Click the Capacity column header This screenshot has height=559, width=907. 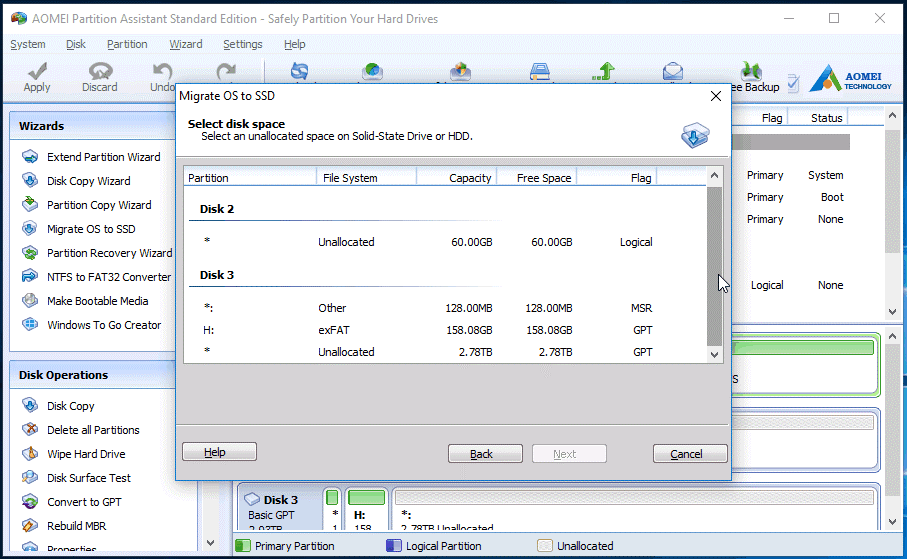(x=456, y=178)
